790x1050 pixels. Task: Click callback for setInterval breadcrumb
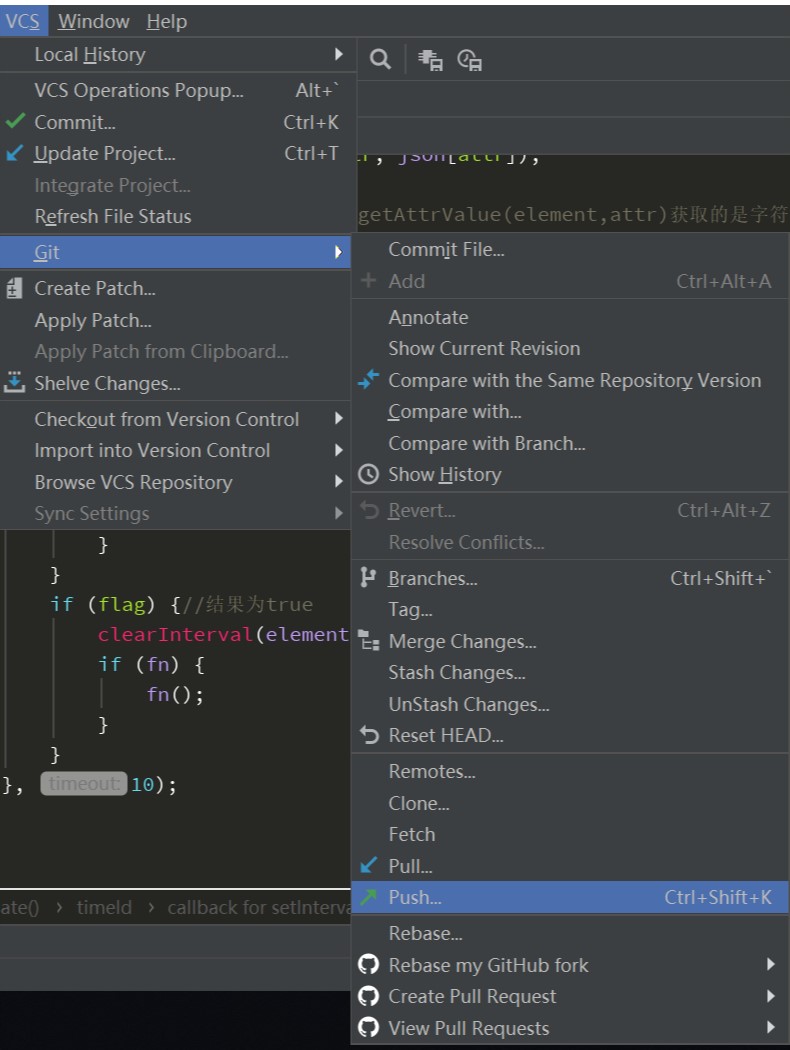click(x=258, y=907)
